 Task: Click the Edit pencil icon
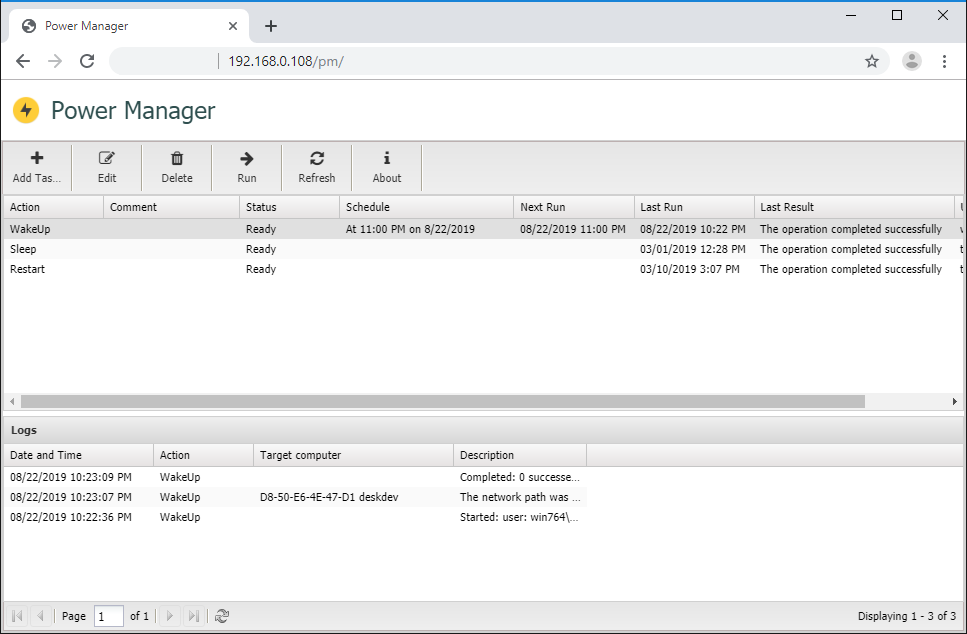coord(107,158)
